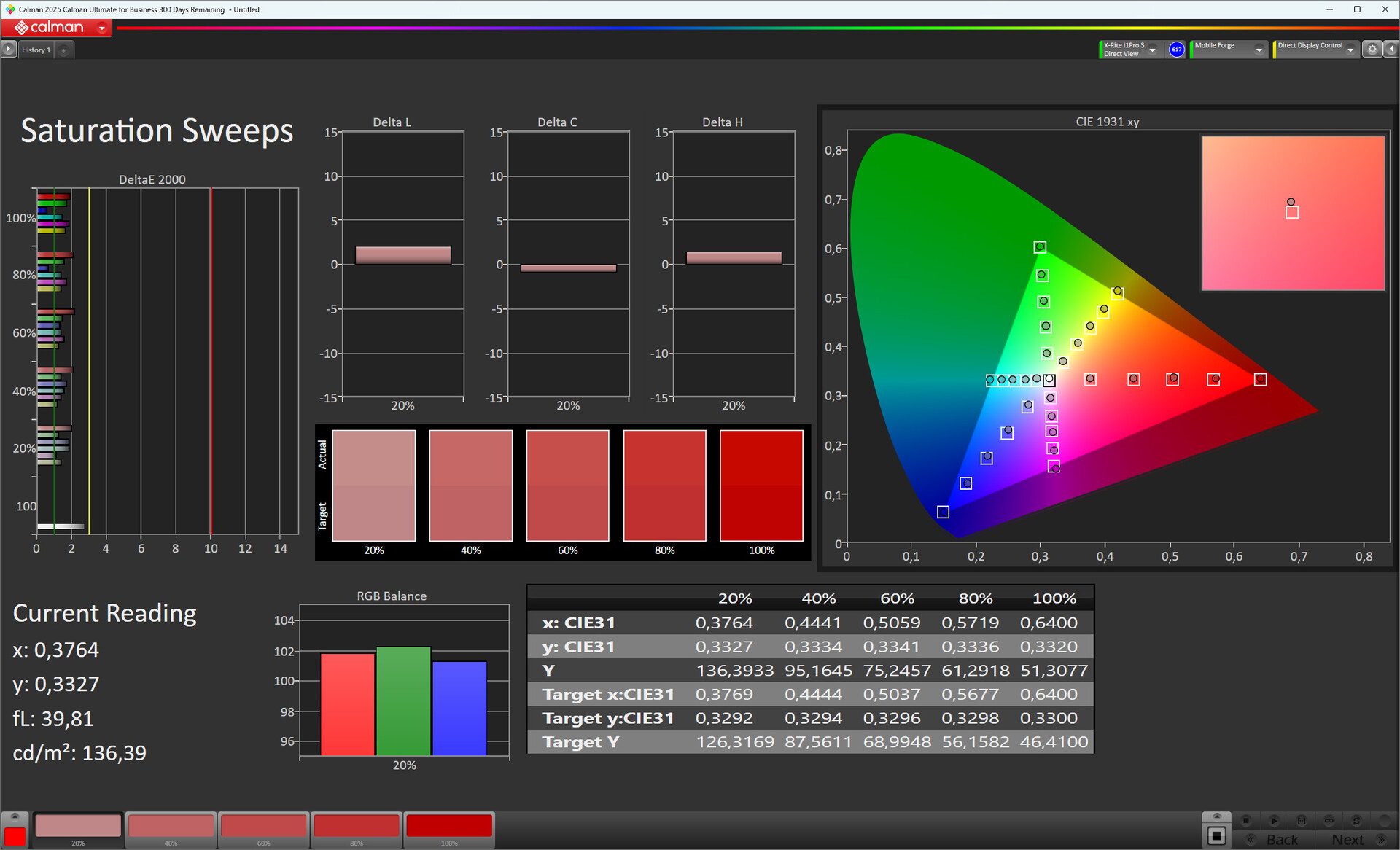Open the Calman main menu dropdown

pyautogui.click(x=102, y=28)
